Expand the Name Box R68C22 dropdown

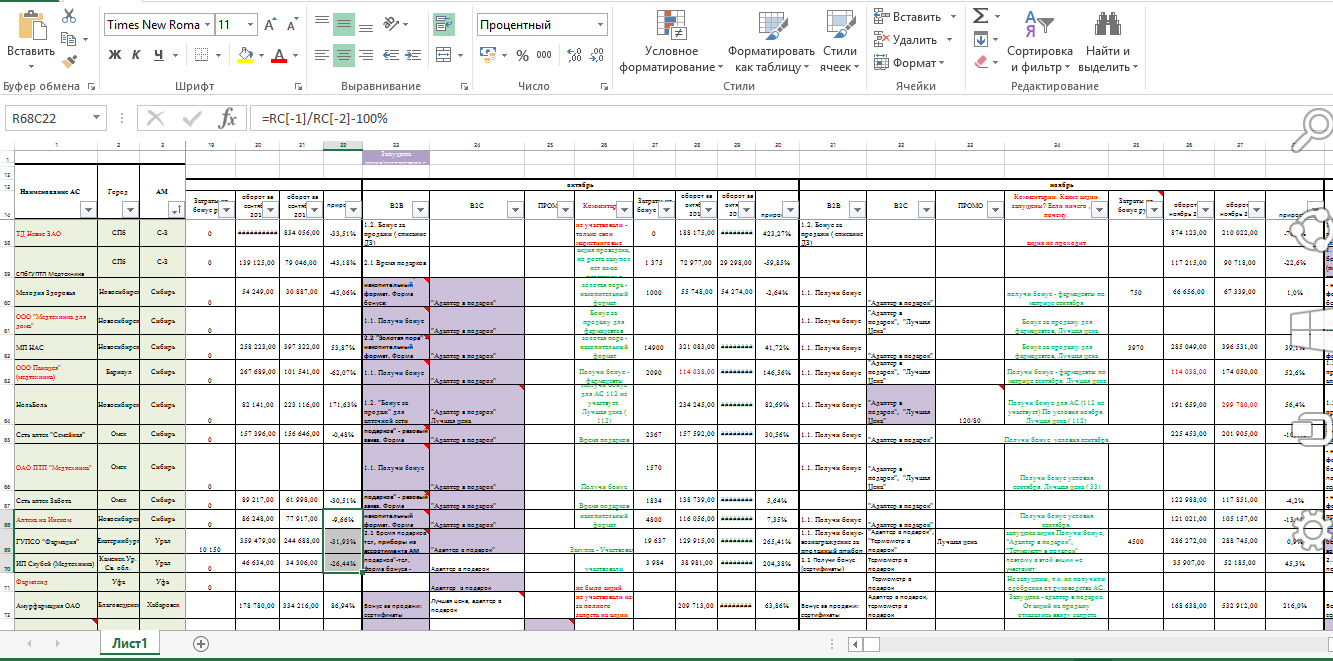[96, 118]
